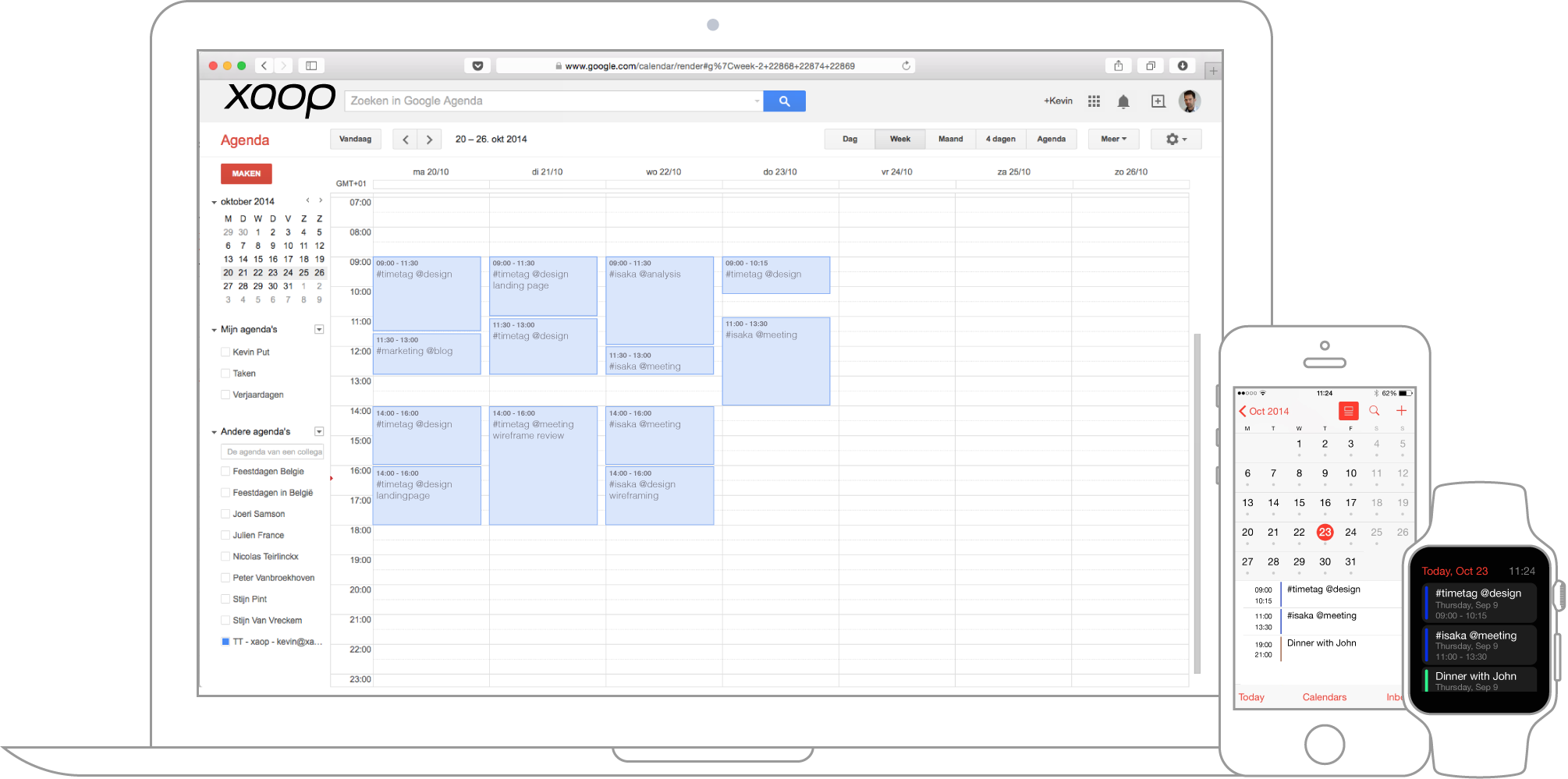Screen dimensions: 1568x779
Task: Click the Safari share icon
Action: [x=1118, y=66]
